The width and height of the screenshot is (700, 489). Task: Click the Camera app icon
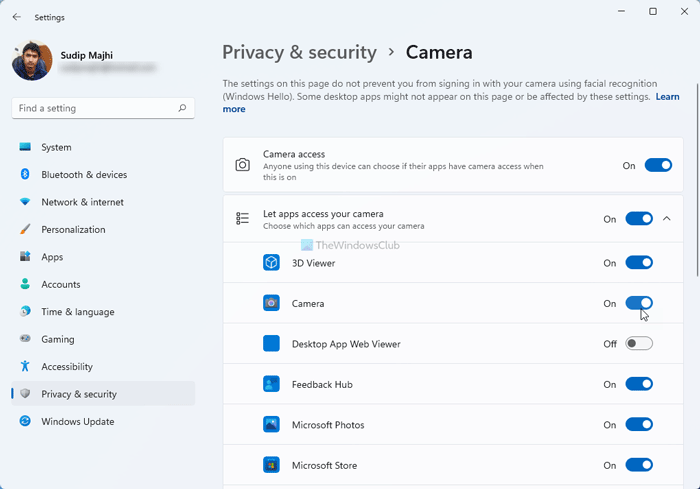pyautogui.click(x=271, y=303)
